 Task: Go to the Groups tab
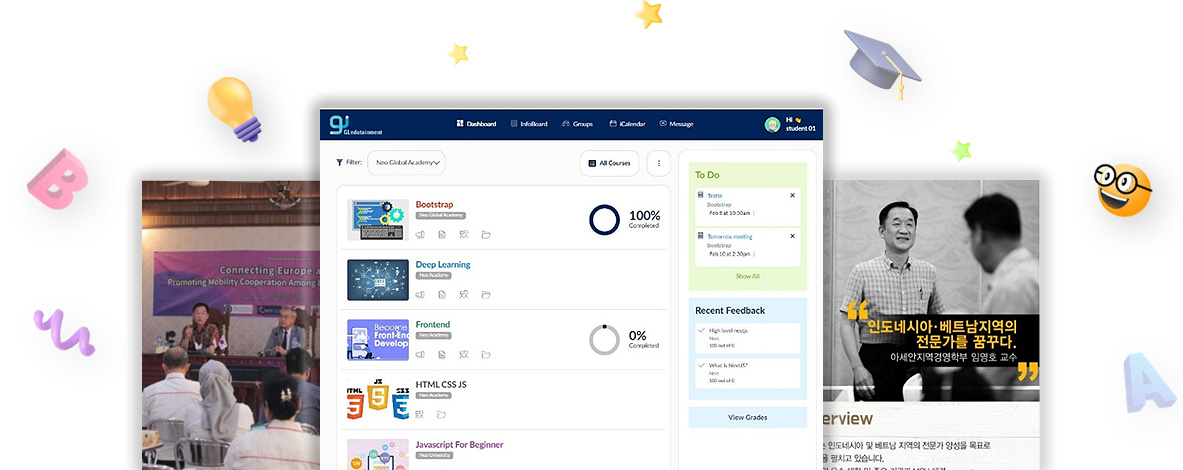click(578, 124)
